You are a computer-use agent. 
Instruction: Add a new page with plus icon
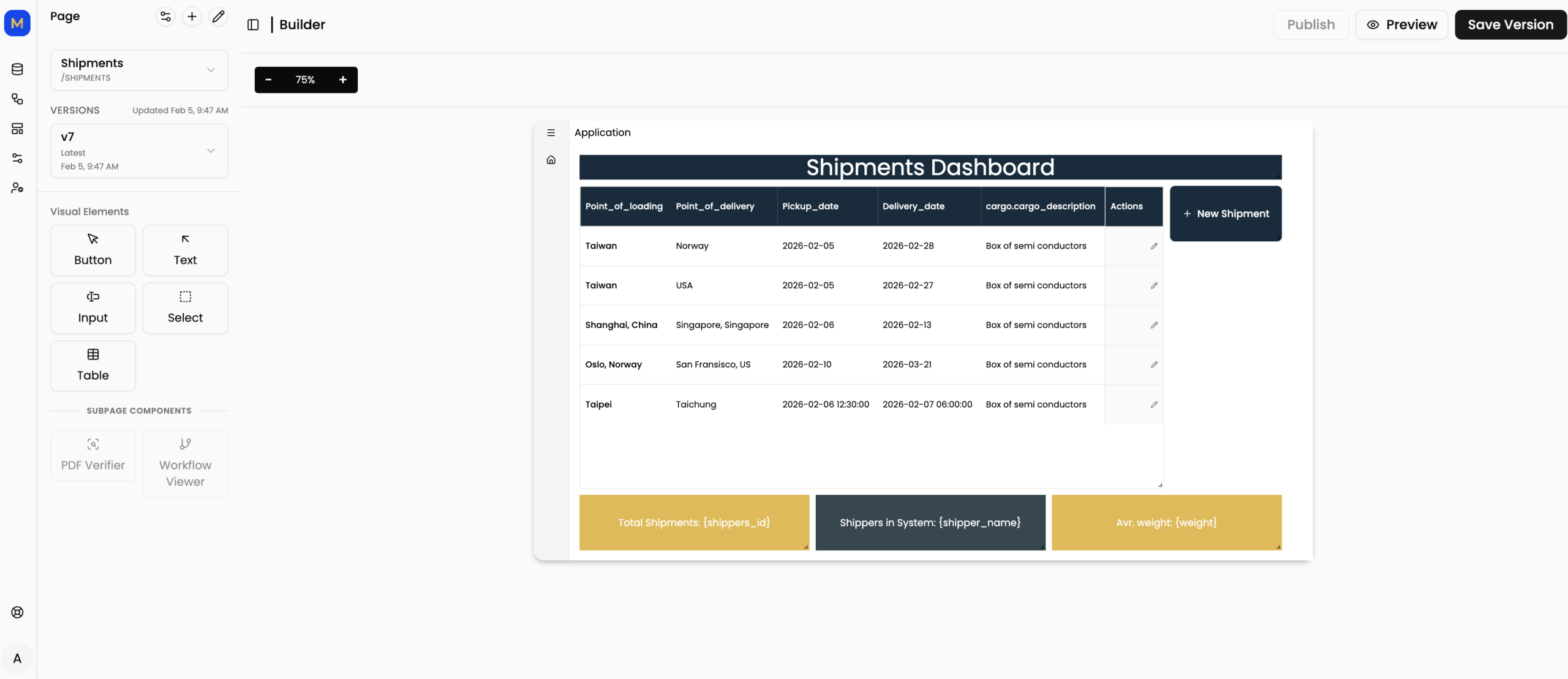tap(192, 17)
